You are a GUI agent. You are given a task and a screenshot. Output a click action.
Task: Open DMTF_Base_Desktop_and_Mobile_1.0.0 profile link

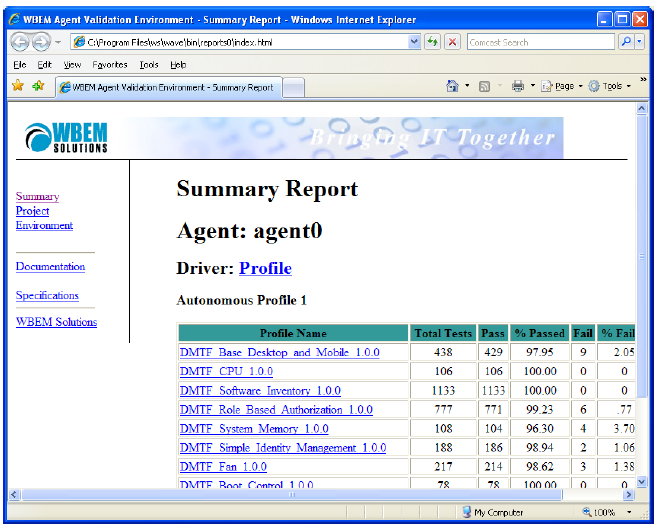[x=279, y=352]
